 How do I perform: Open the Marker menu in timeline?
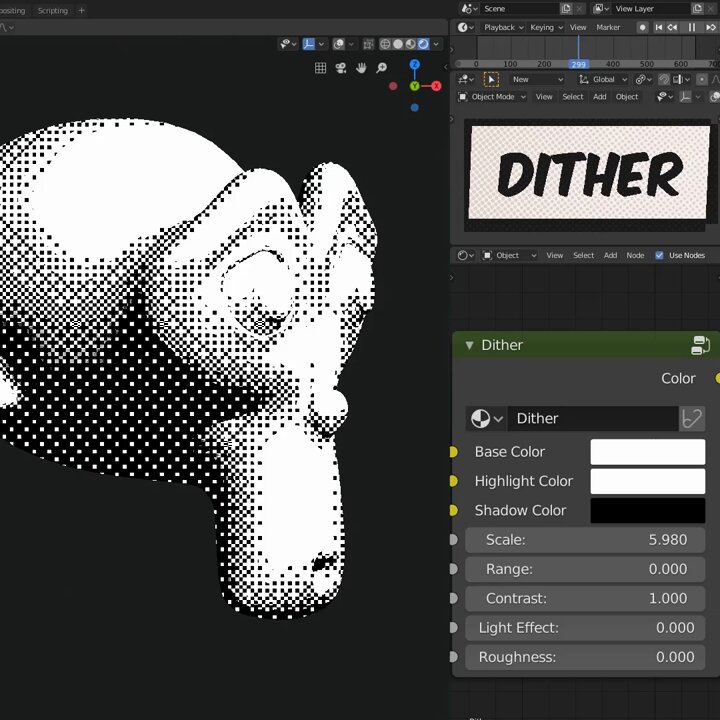pos(608,28)
